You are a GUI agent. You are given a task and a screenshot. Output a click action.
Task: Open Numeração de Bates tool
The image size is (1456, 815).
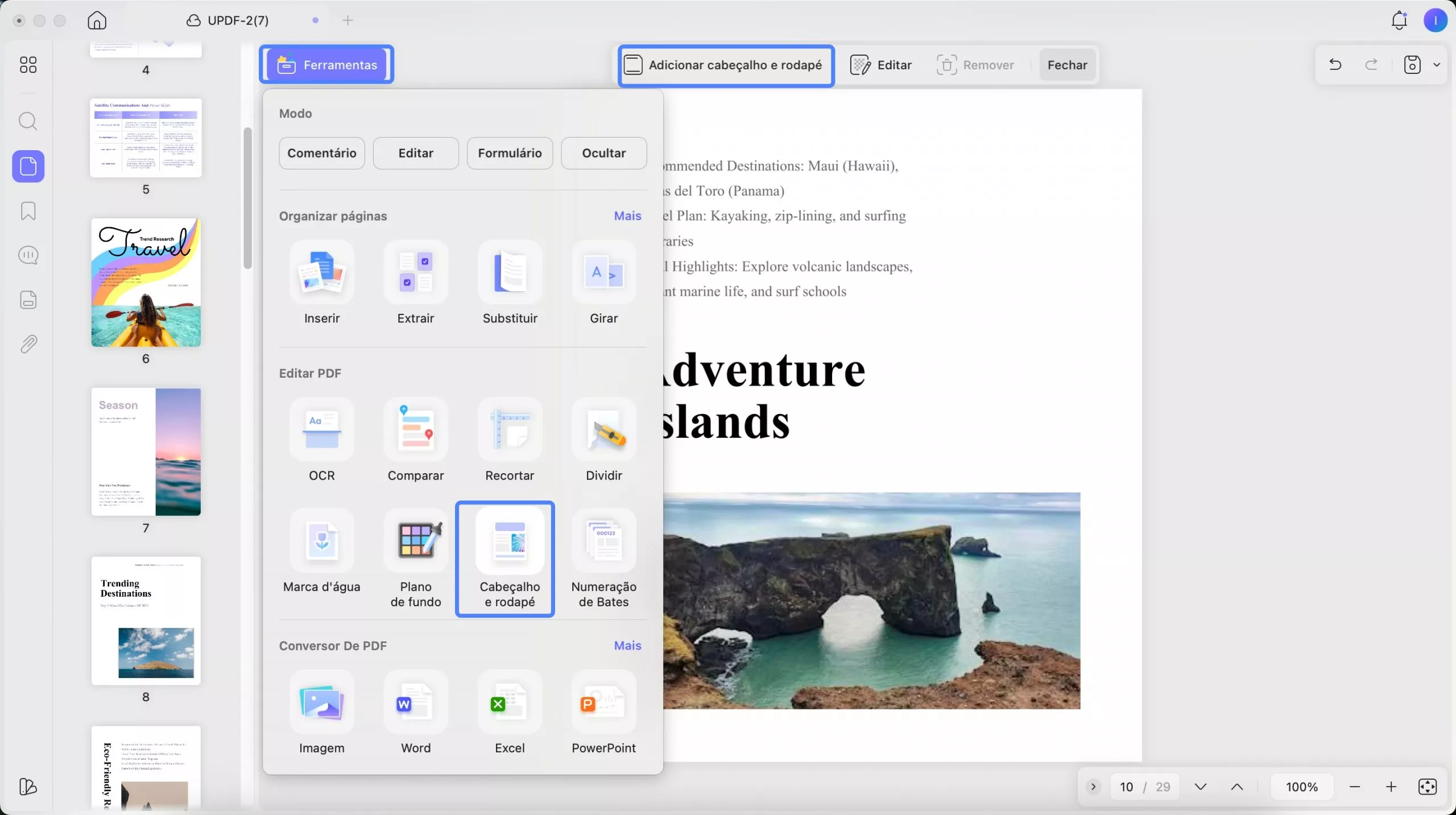click(603, 558)
